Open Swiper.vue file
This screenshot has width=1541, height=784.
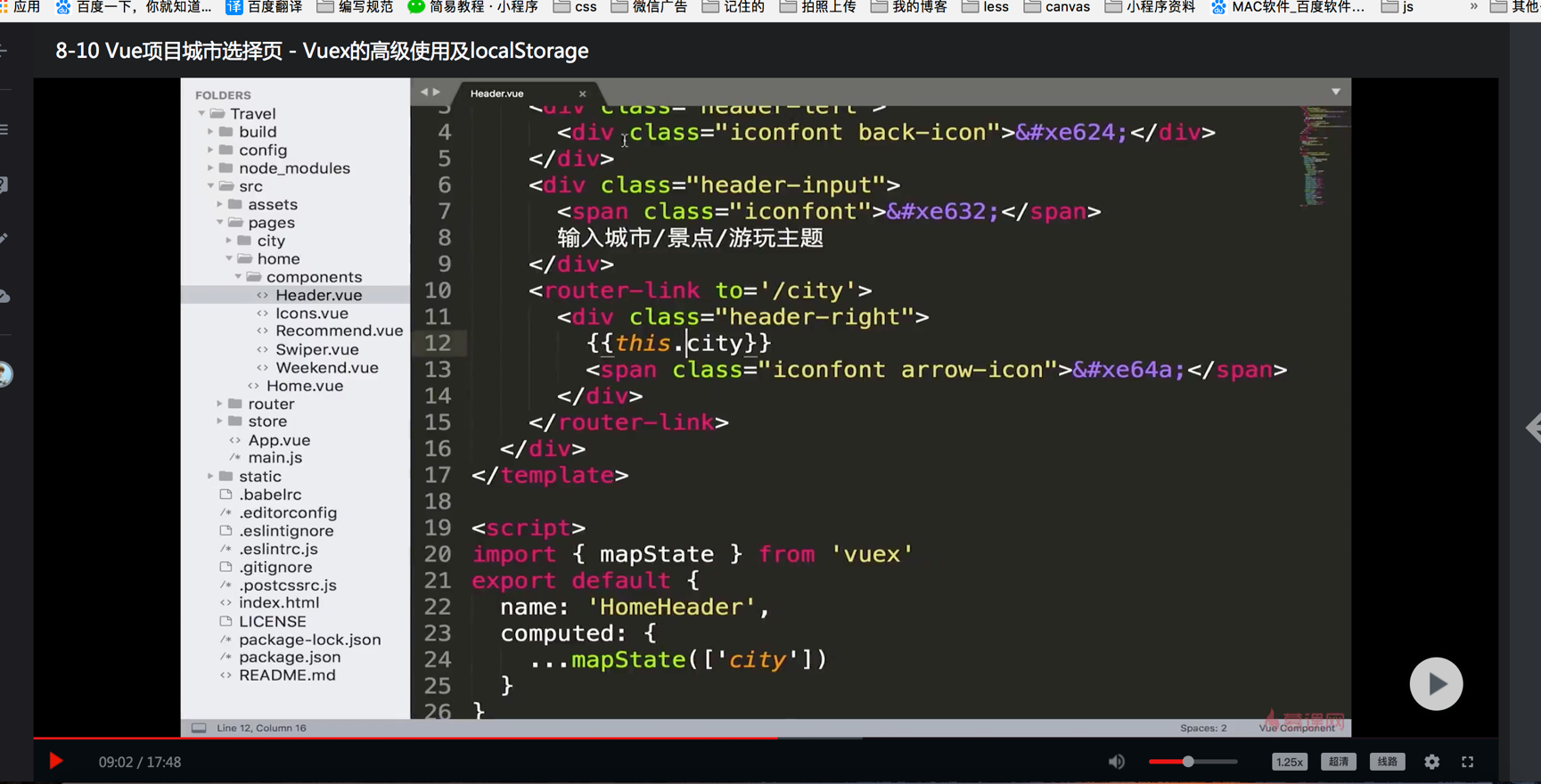tap(316, 349)
